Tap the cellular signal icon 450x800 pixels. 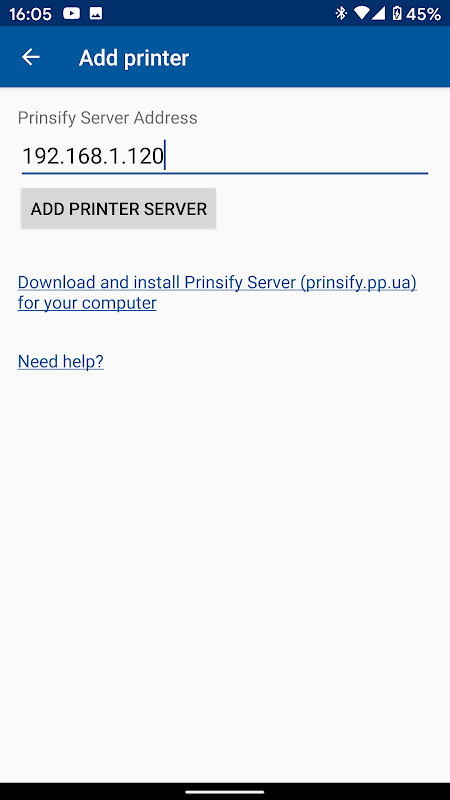point(378,13)
